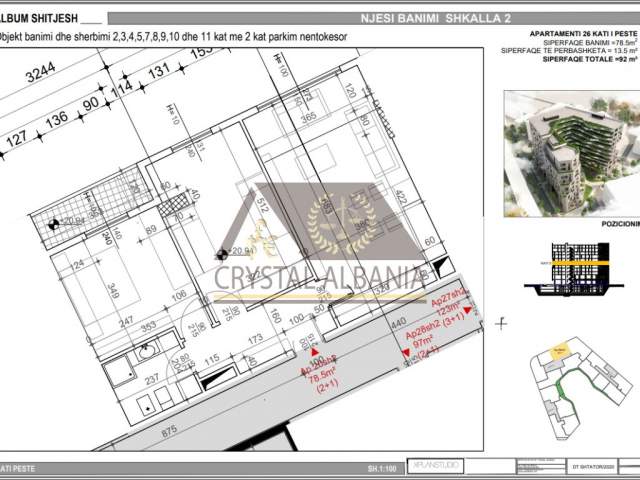The image size is (640, 480).
Task: Click the crosshair marker beside the plan
Action: pyautogui.click(x=501, y=324)
